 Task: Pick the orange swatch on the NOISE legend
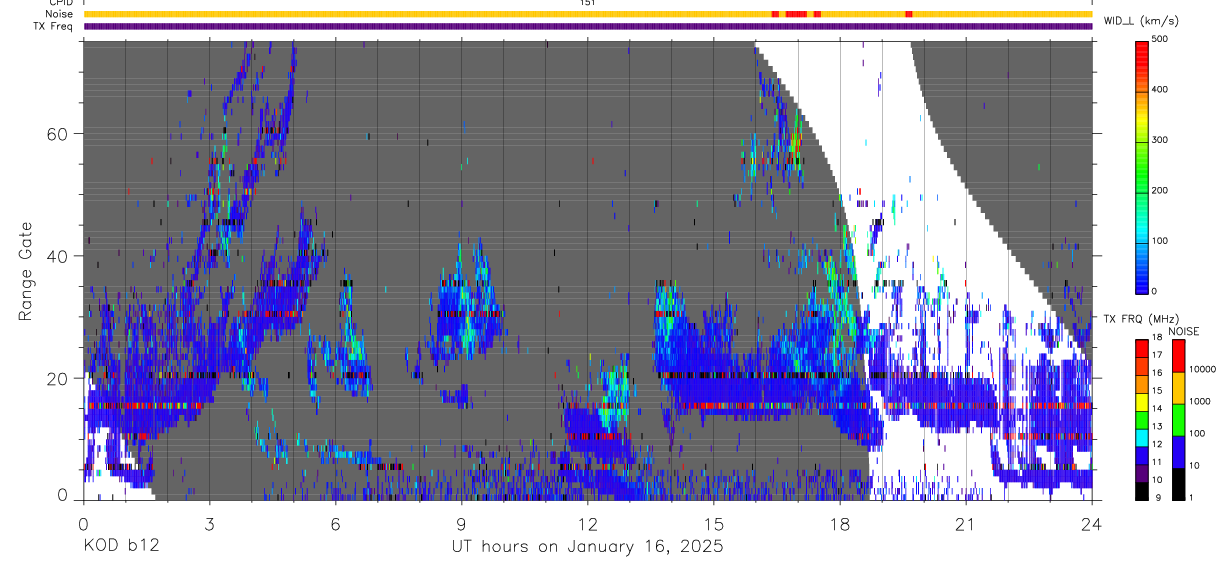[x=1179, y=388]
